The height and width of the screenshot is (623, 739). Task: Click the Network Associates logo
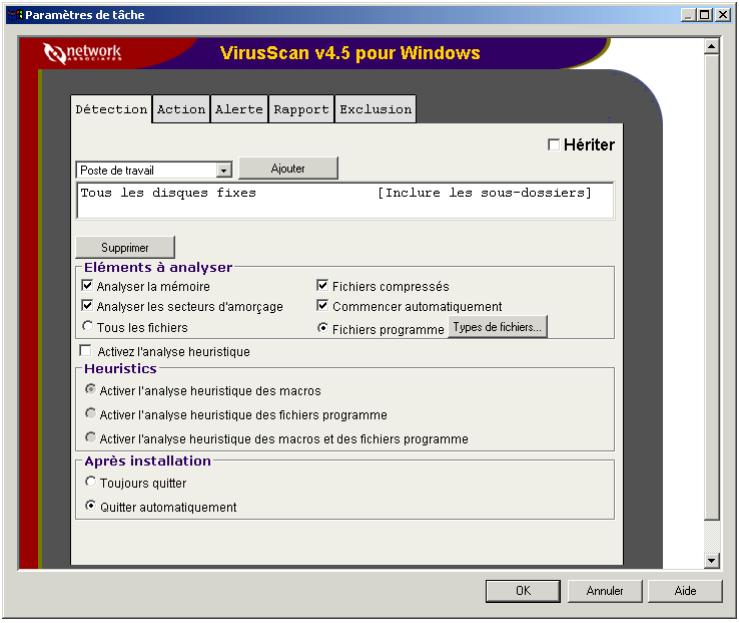(82, 53)
